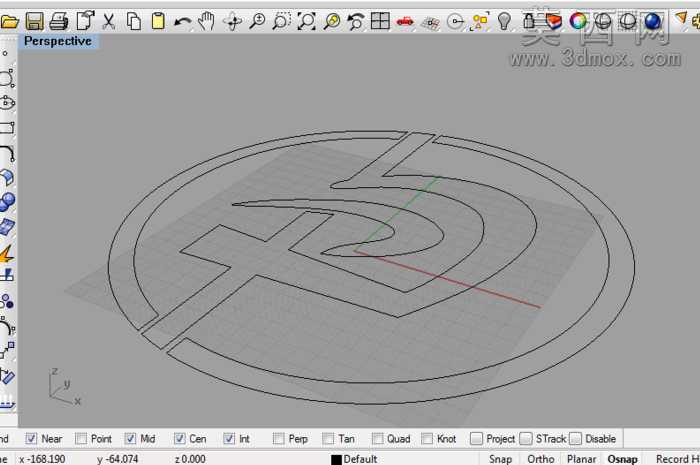Image resolution: width=700 pixels, height=465 pixels.
Task: Enable the Knot object snap
Action: (x=427, y=439)
